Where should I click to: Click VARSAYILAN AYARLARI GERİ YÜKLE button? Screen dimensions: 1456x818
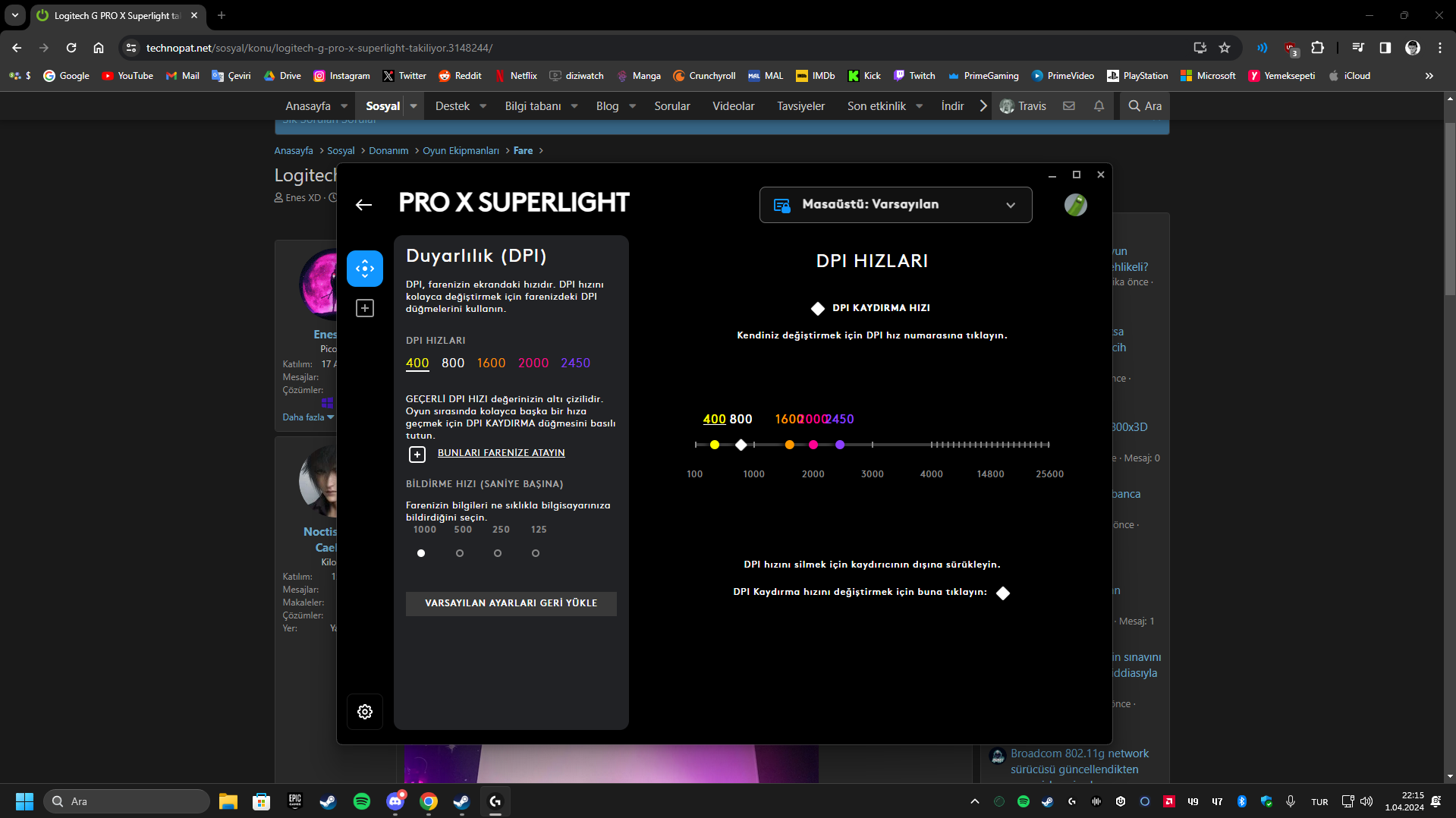(511, 603)
